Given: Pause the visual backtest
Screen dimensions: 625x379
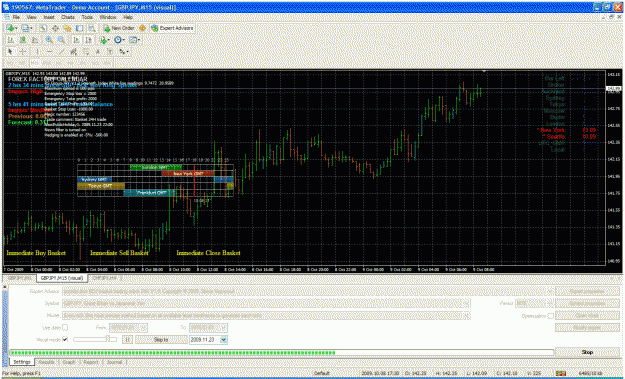Looking at the screenshot, I should [x=127, y=340].
